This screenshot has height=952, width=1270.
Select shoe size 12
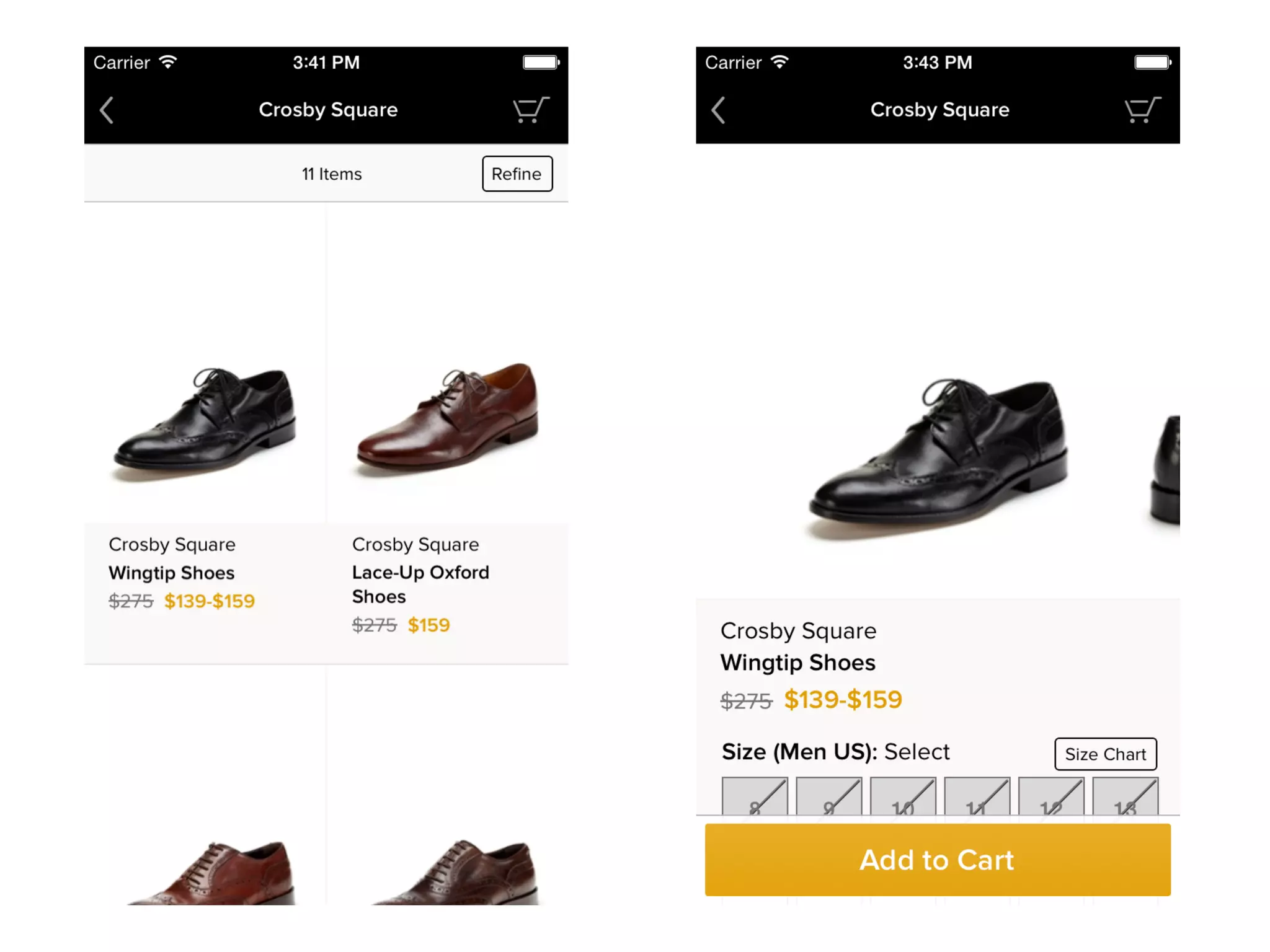click(1051, 797)
